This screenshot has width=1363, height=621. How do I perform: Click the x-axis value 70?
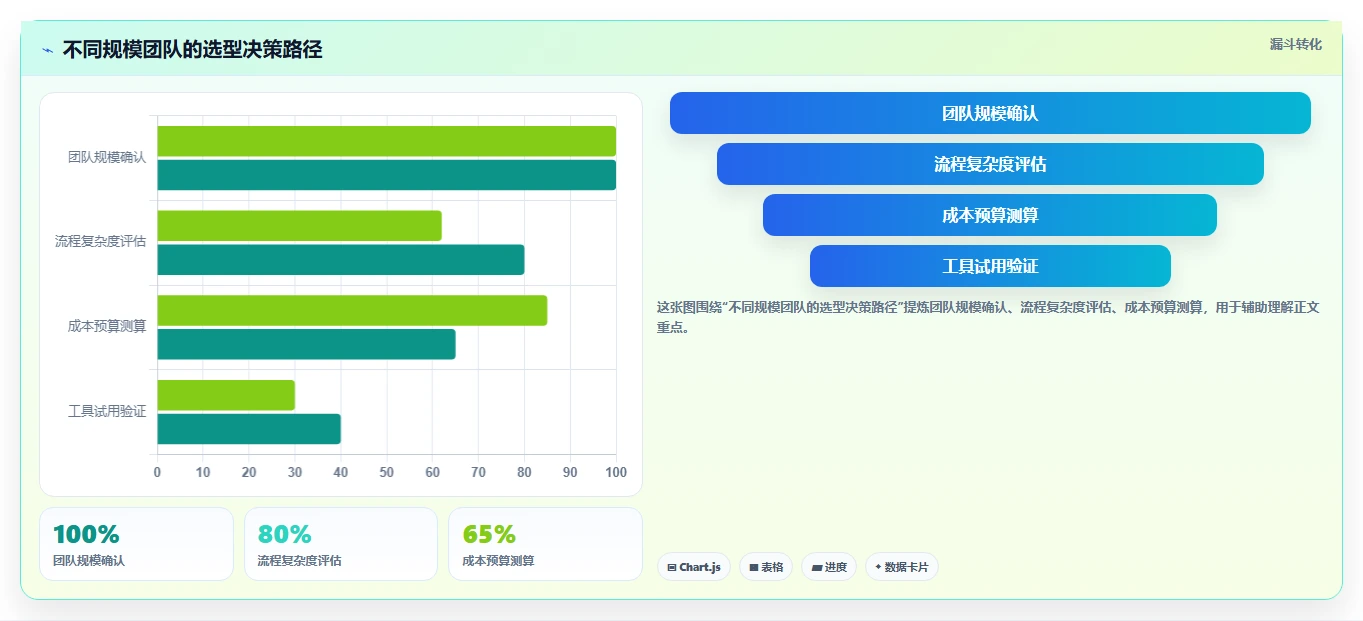click(x=478, y=472)
